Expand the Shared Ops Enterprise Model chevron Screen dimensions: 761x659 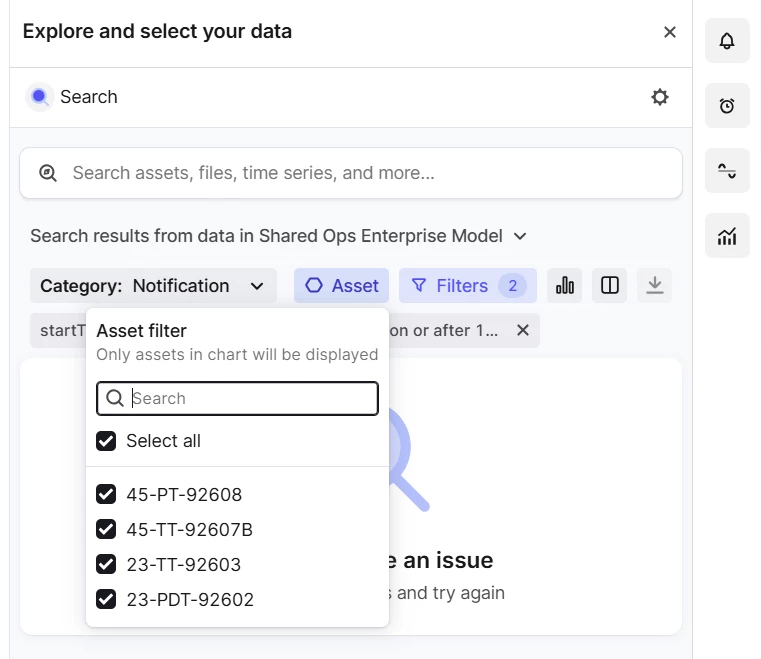[x=520, y=236]
